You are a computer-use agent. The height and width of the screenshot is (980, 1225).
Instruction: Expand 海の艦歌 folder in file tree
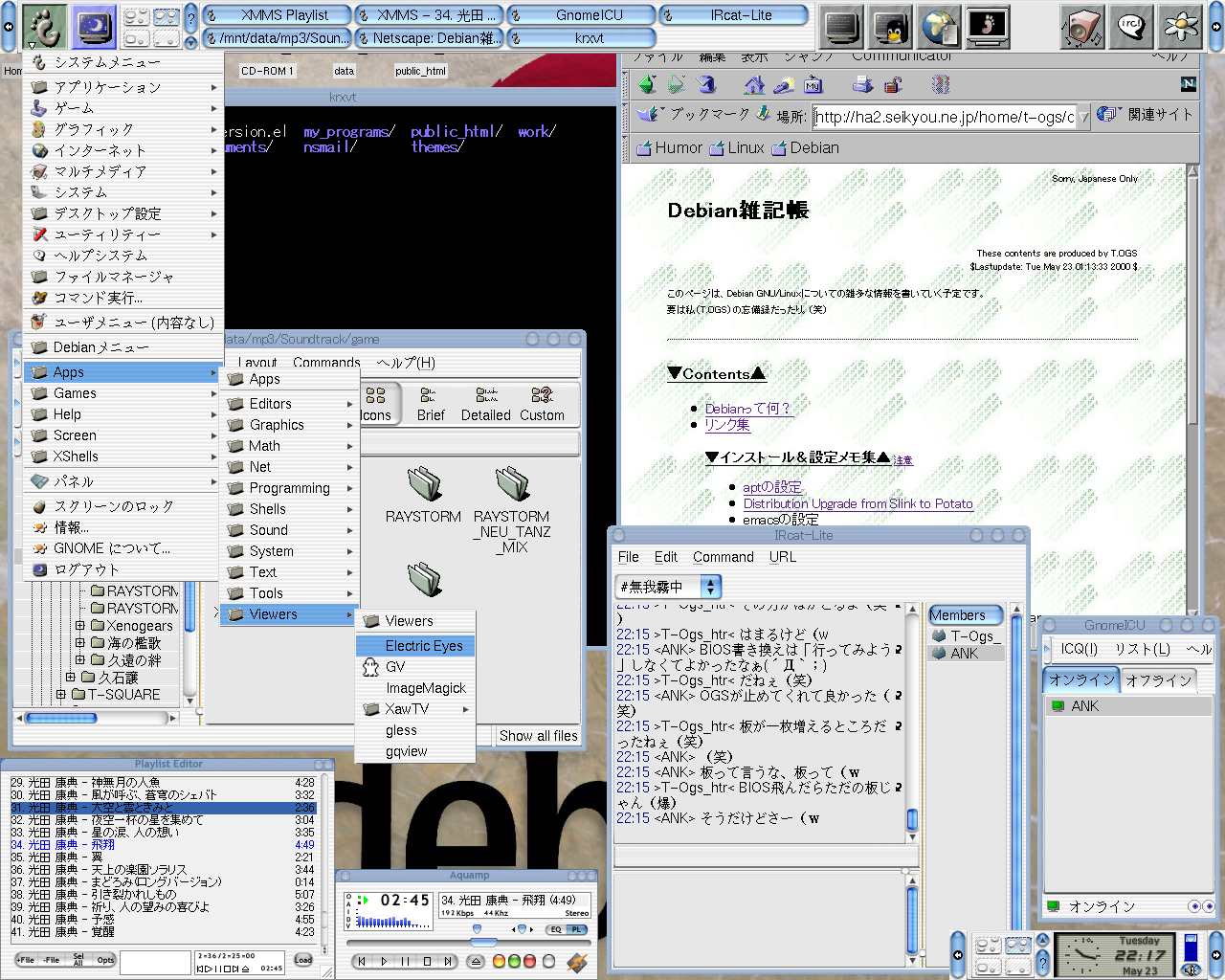(x=80, y=643)
